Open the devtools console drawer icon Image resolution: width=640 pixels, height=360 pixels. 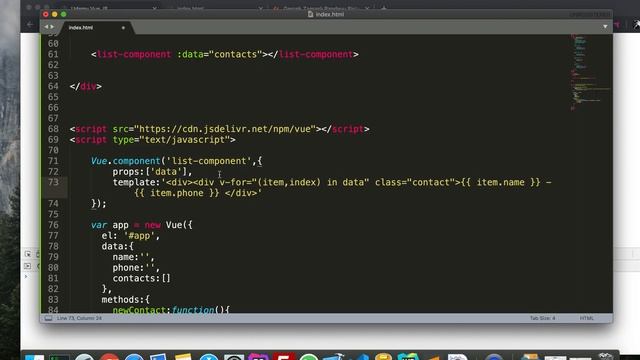point(27,266)
